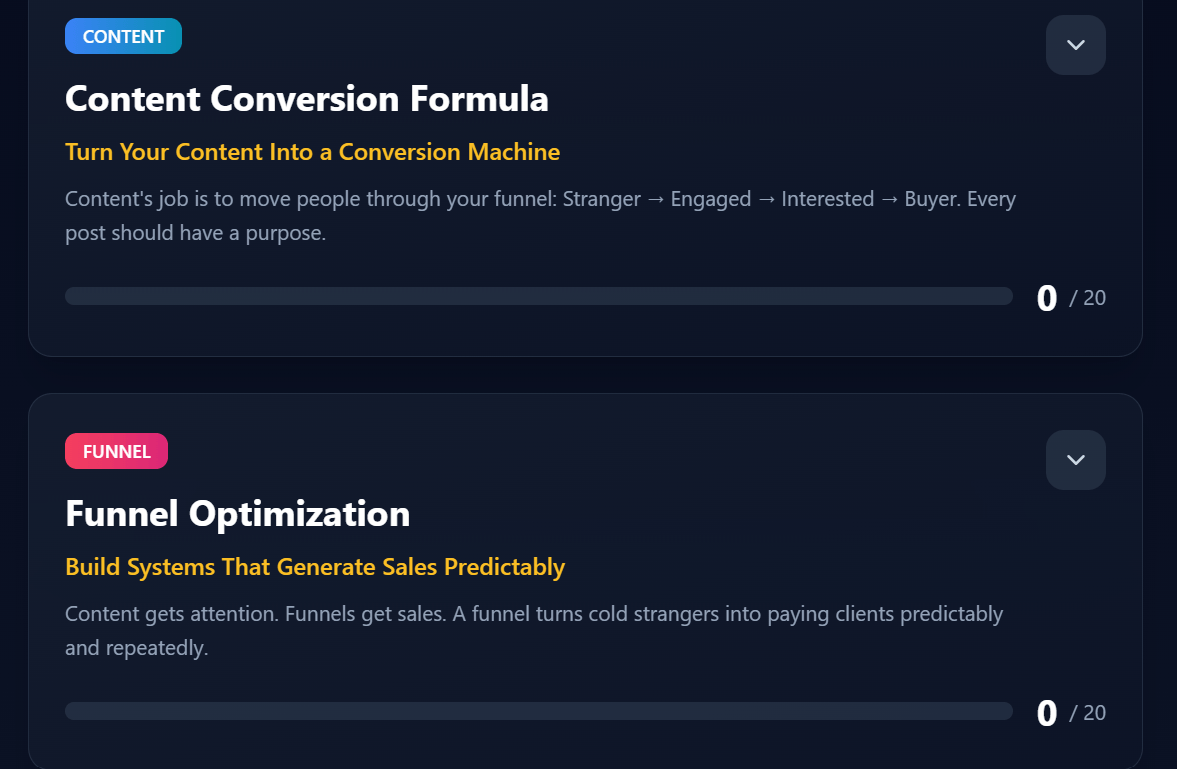The height and width of the screenshot is (769, 1177).
Task: Click '/ 20' total in Funnel Optimization card
Action: tap(1088, 713)
